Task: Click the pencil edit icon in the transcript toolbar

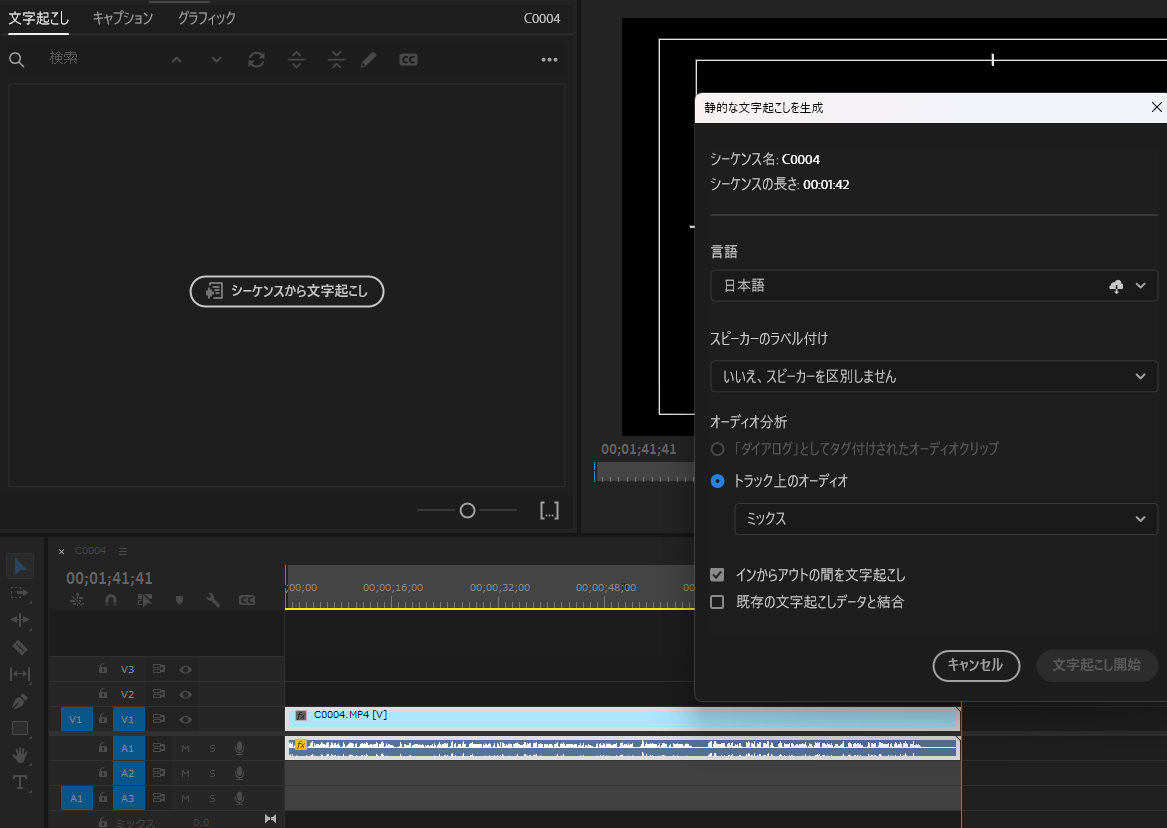Action: (x=368, y=59)
